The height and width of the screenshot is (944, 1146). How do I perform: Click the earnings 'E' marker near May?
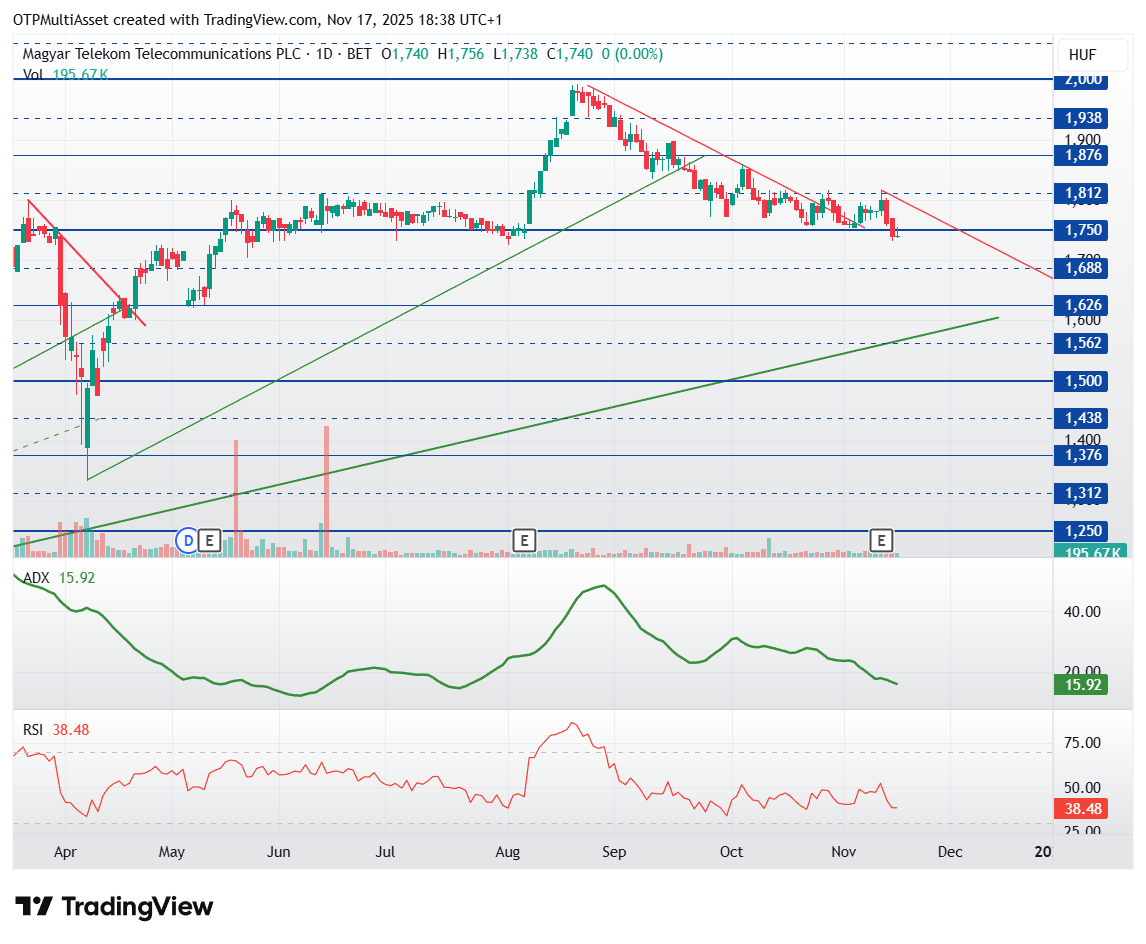[x=209, y=541]
